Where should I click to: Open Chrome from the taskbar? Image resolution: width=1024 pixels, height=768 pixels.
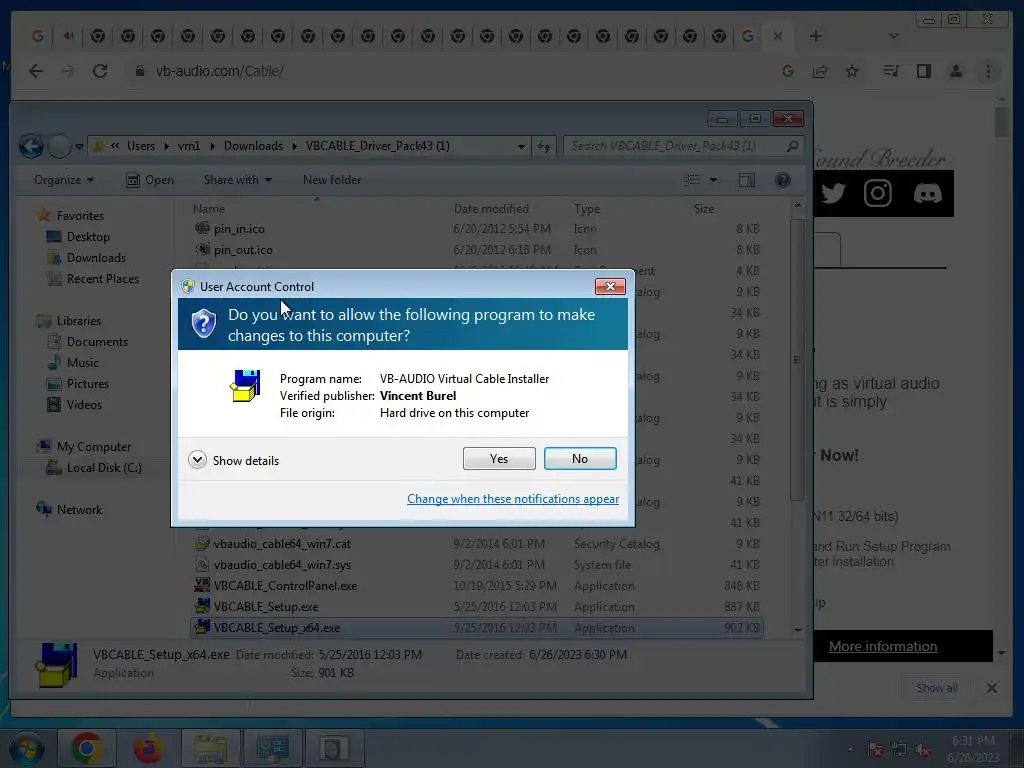point(86,748)
